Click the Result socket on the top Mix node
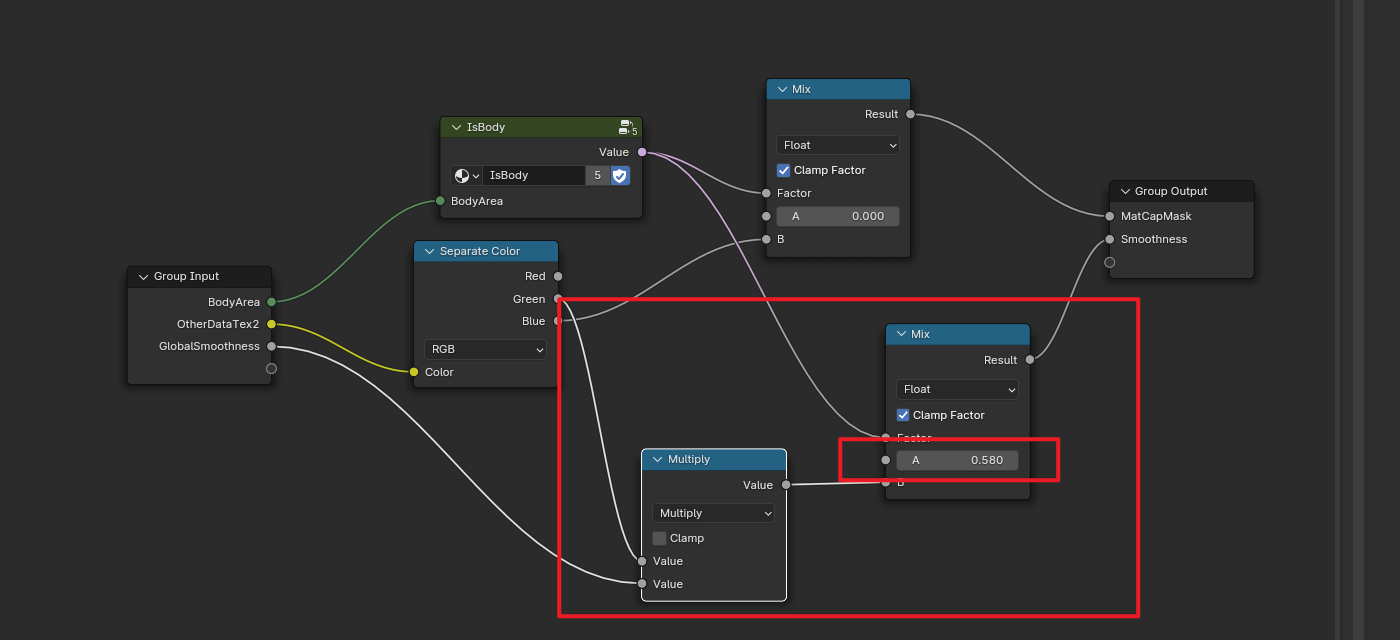1400x640 pixels. click(x=910, y=114)
